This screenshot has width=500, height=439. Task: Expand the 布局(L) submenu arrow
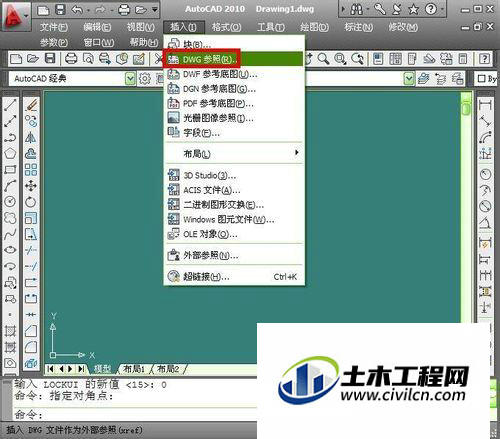pos(296,153)
